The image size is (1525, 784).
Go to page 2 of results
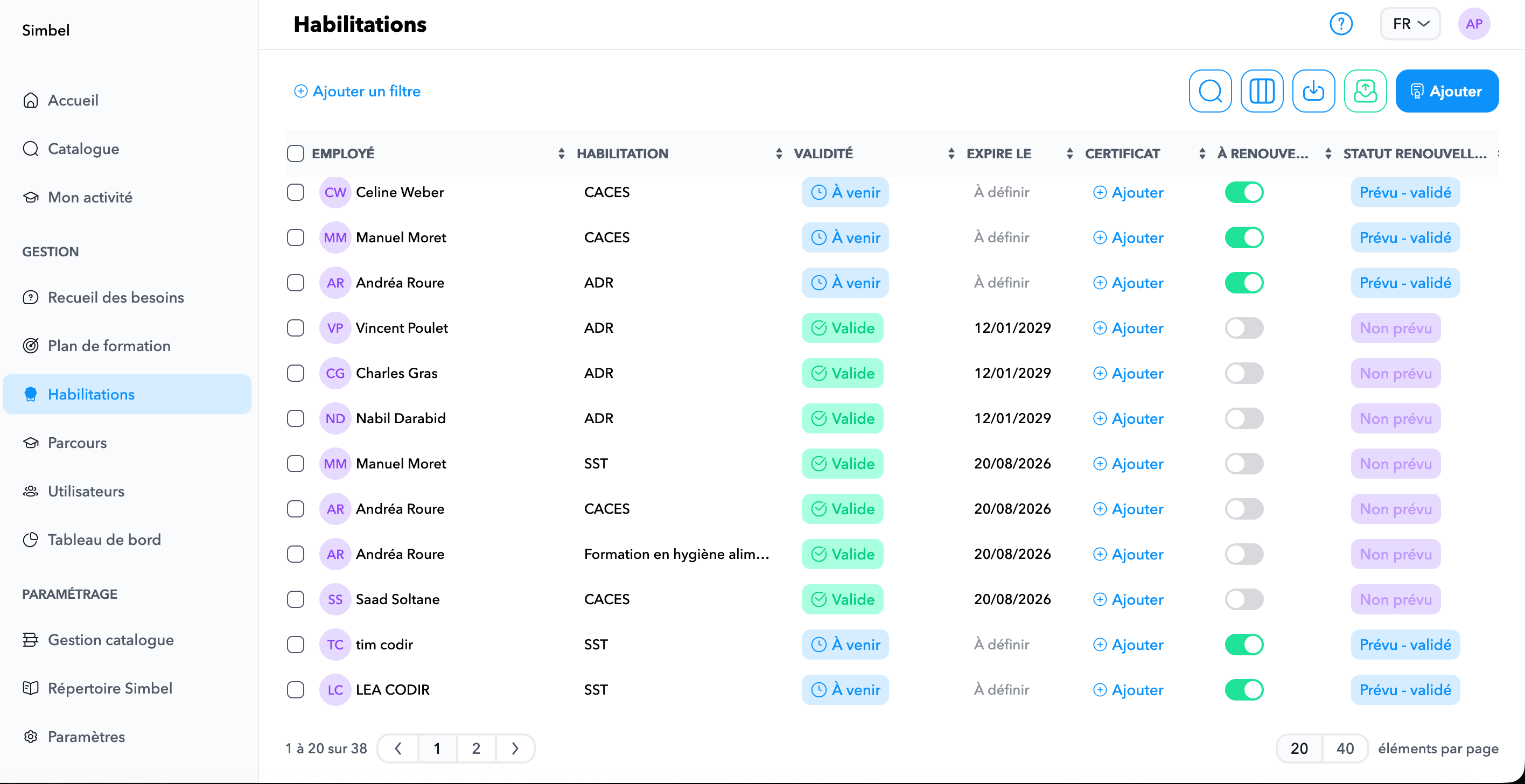[476, 748]
